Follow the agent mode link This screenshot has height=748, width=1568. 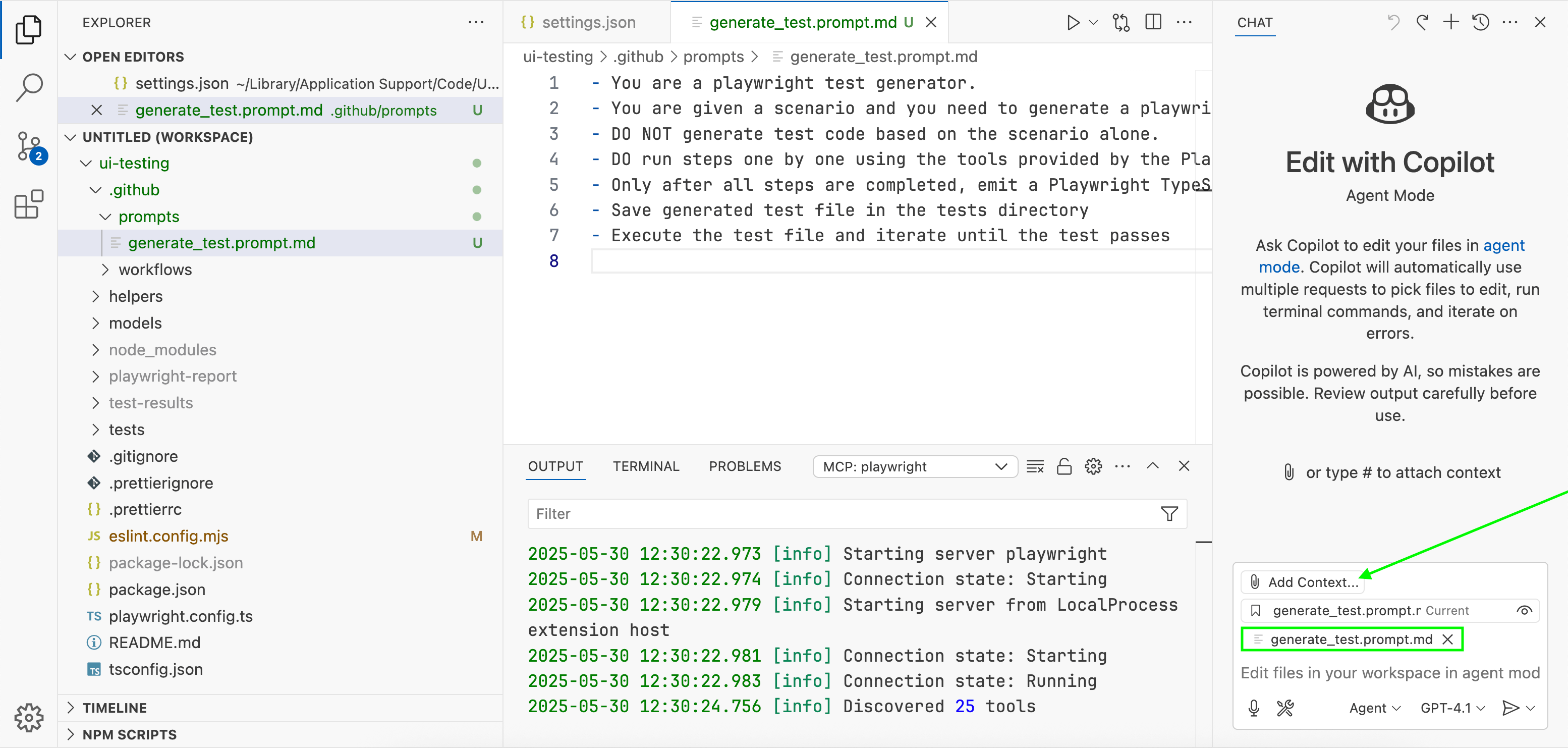pyautogui.click(x=1503, y=245)
